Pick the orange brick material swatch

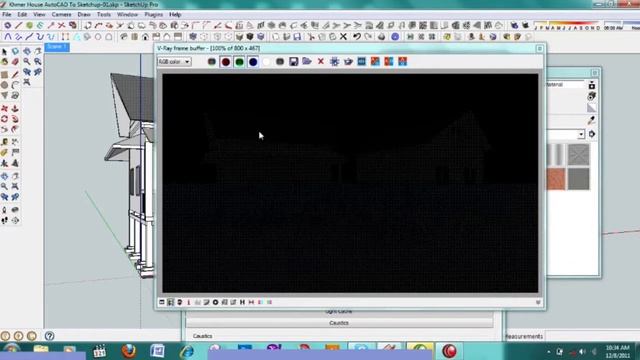point(556,179)
